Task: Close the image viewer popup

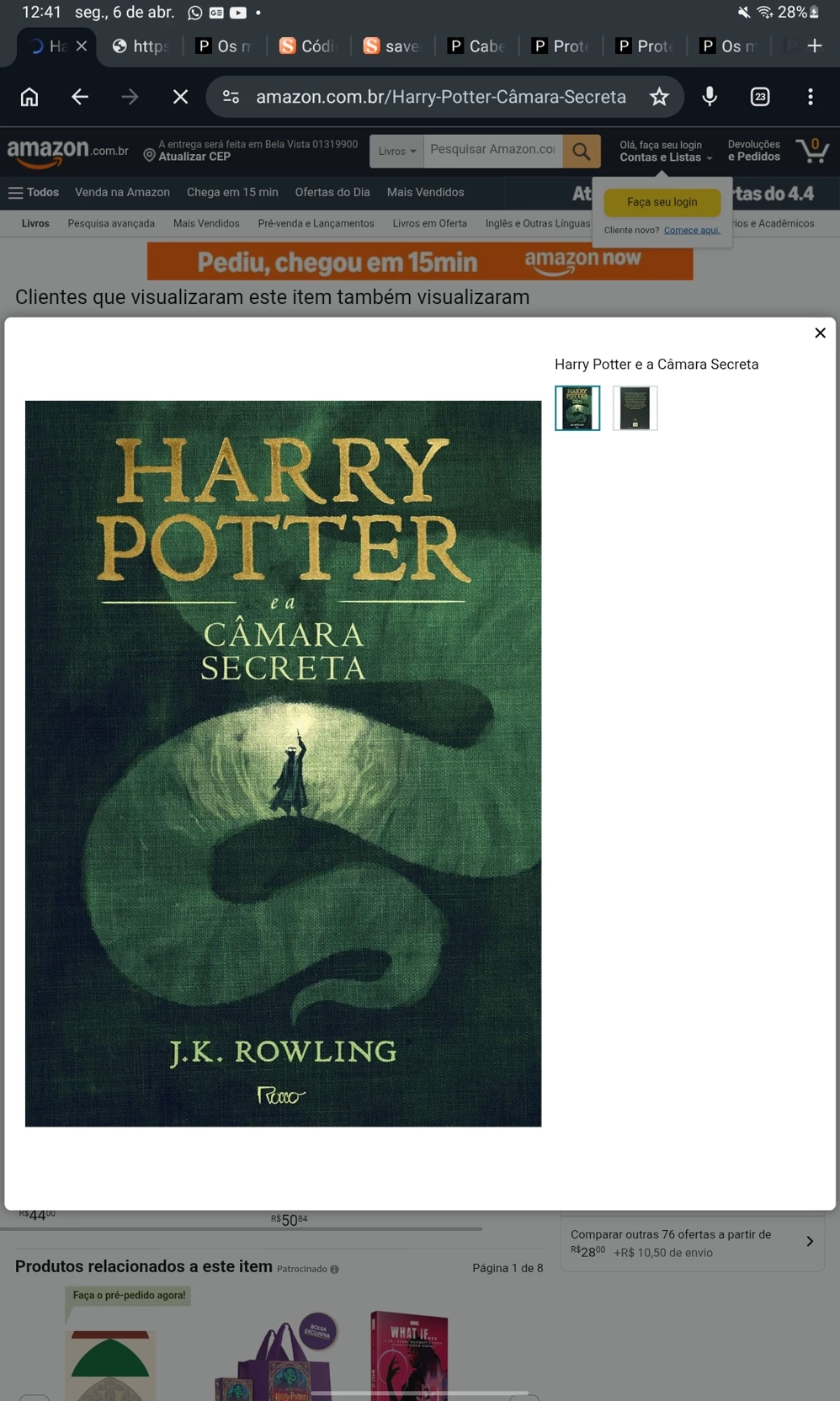Action: pos(820,333)
